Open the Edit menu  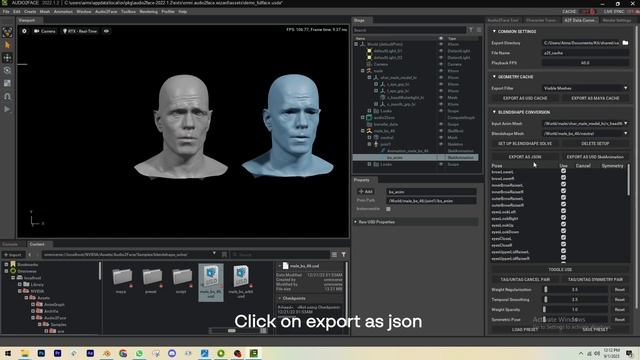pos(17,11)
